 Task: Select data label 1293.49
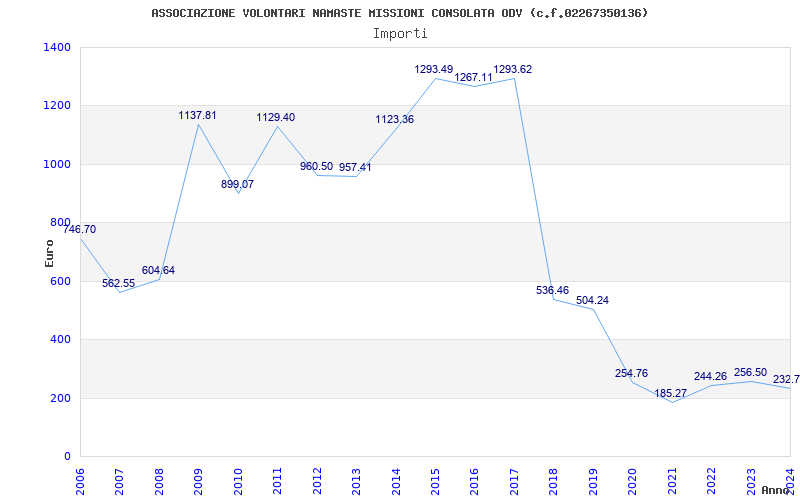click(x=434, y=69)
